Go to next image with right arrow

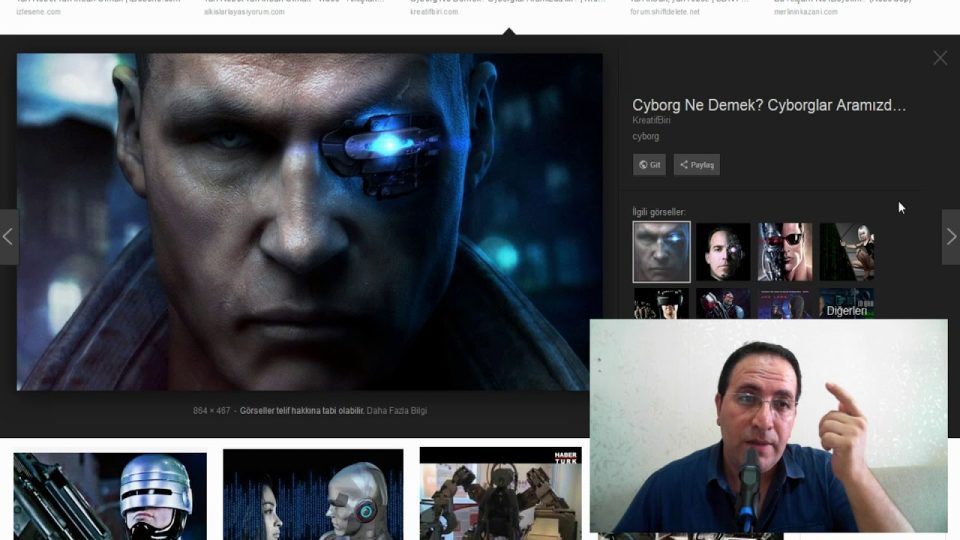click(951, 237)
